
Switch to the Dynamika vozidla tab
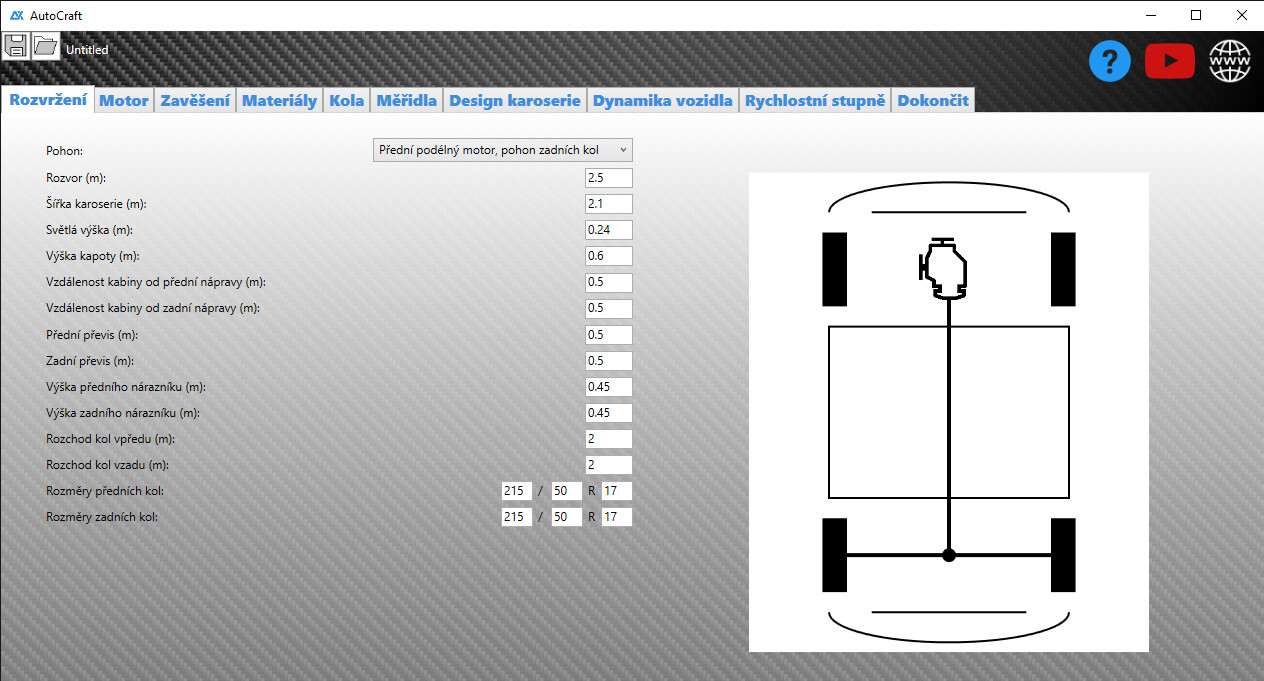click(x=663, y=100)
